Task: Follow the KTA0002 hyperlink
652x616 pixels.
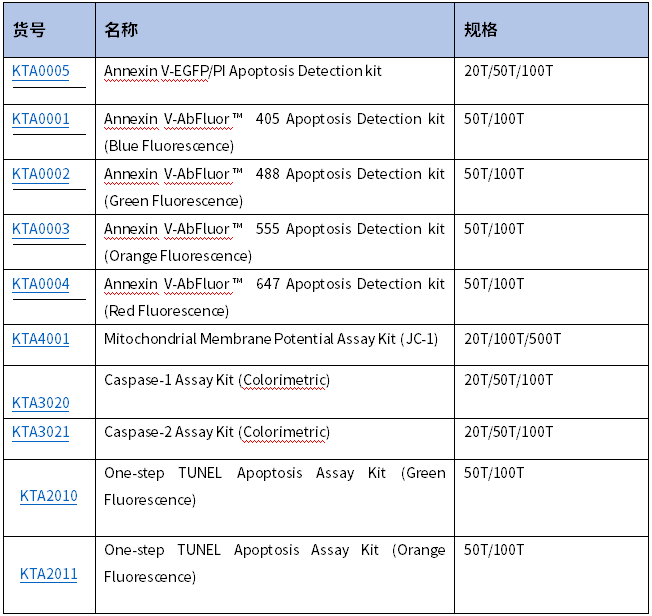Action: (x=41, y=174)
